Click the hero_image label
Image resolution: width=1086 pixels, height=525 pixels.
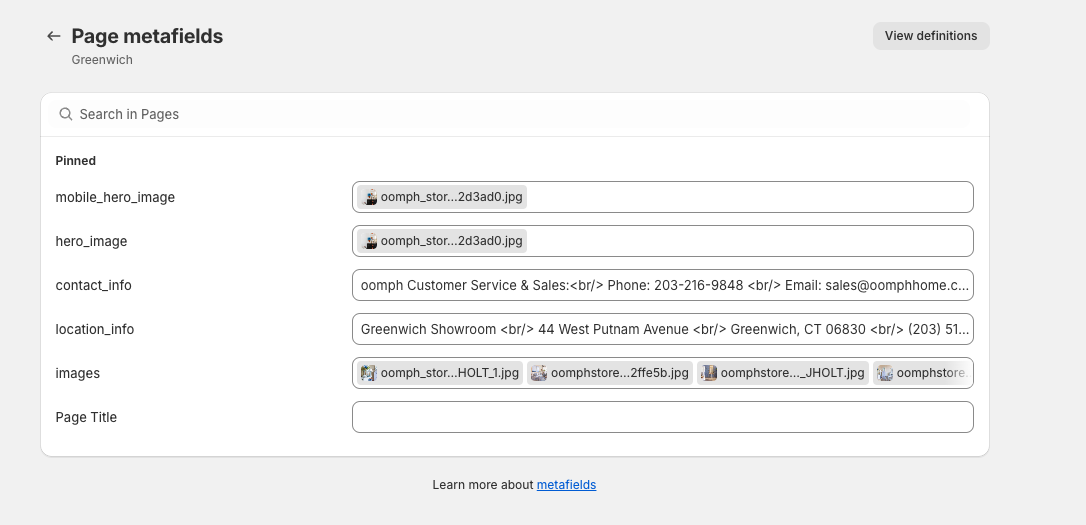pos(91,241)
